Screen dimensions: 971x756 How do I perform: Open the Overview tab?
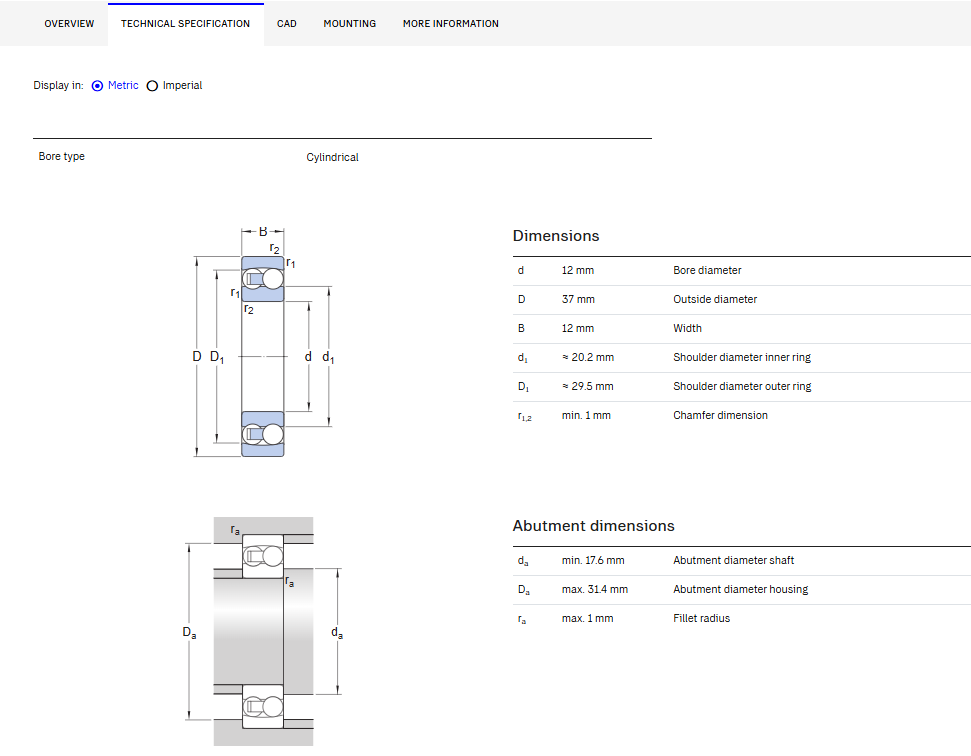[x=69, y=24]
